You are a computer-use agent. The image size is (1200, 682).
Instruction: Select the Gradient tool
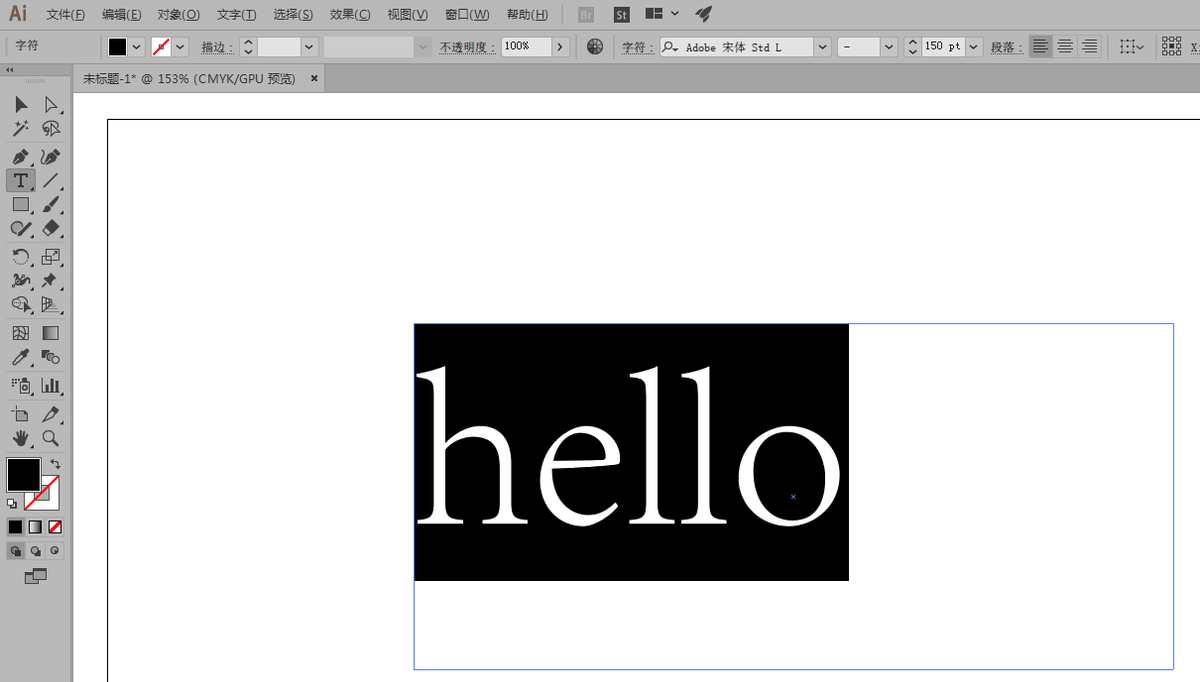51,333
